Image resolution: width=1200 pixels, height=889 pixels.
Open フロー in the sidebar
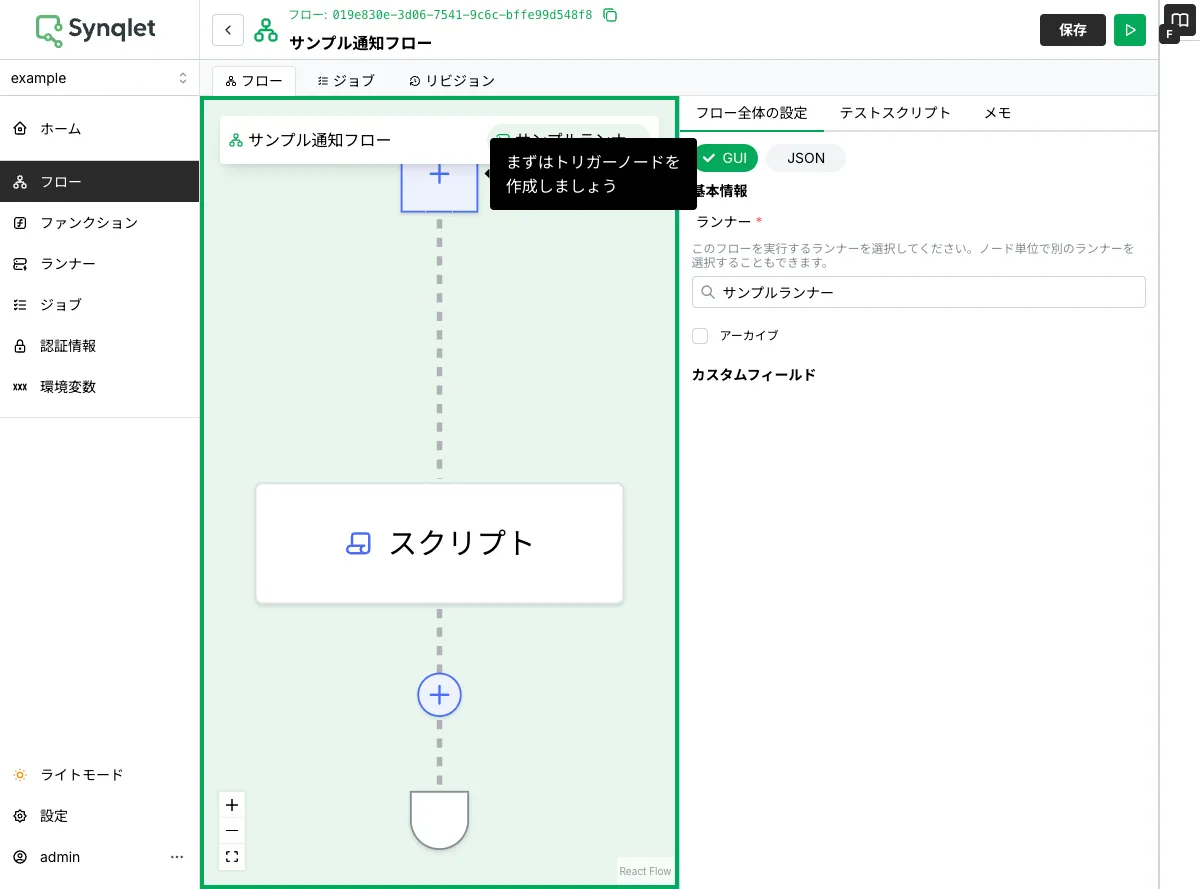(99, 182)
